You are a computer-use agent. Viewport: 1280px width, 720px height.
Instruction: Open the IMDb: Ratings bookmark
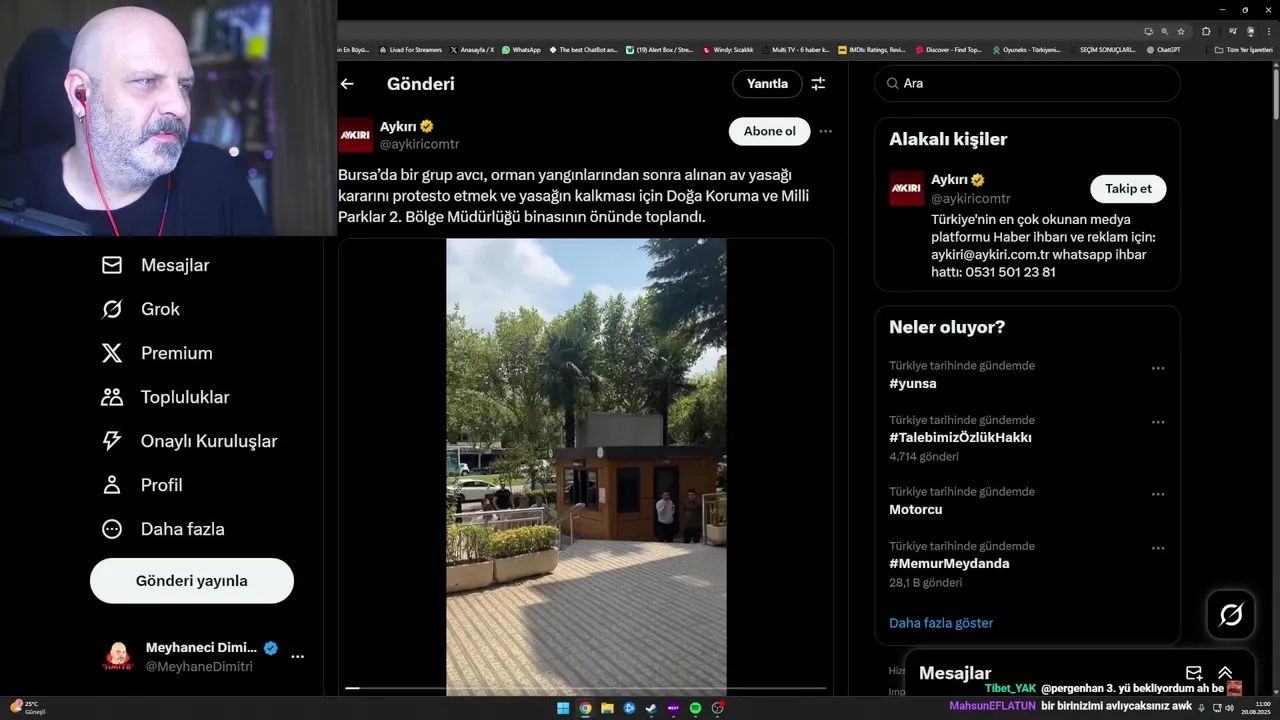tap(872, 49)
